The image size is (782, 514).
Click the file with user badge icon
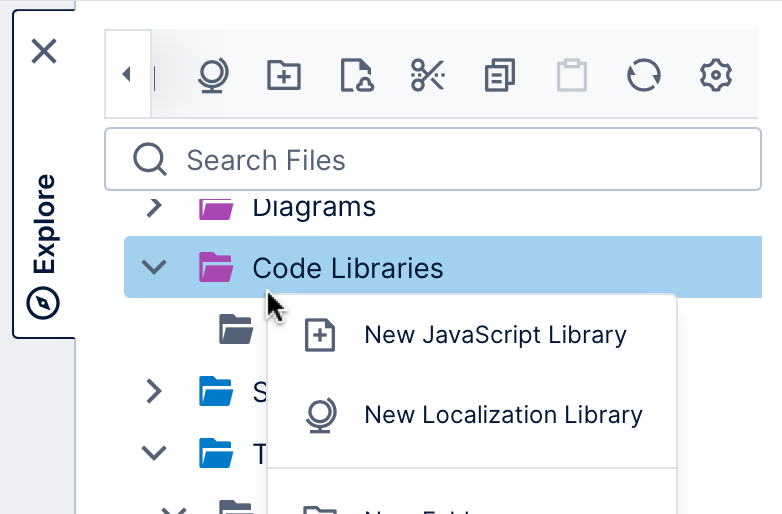[356, 76]
